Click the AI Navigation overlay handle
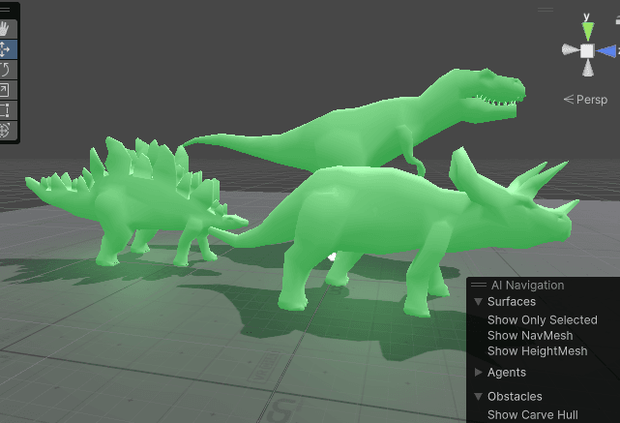 tap(478, 285)
